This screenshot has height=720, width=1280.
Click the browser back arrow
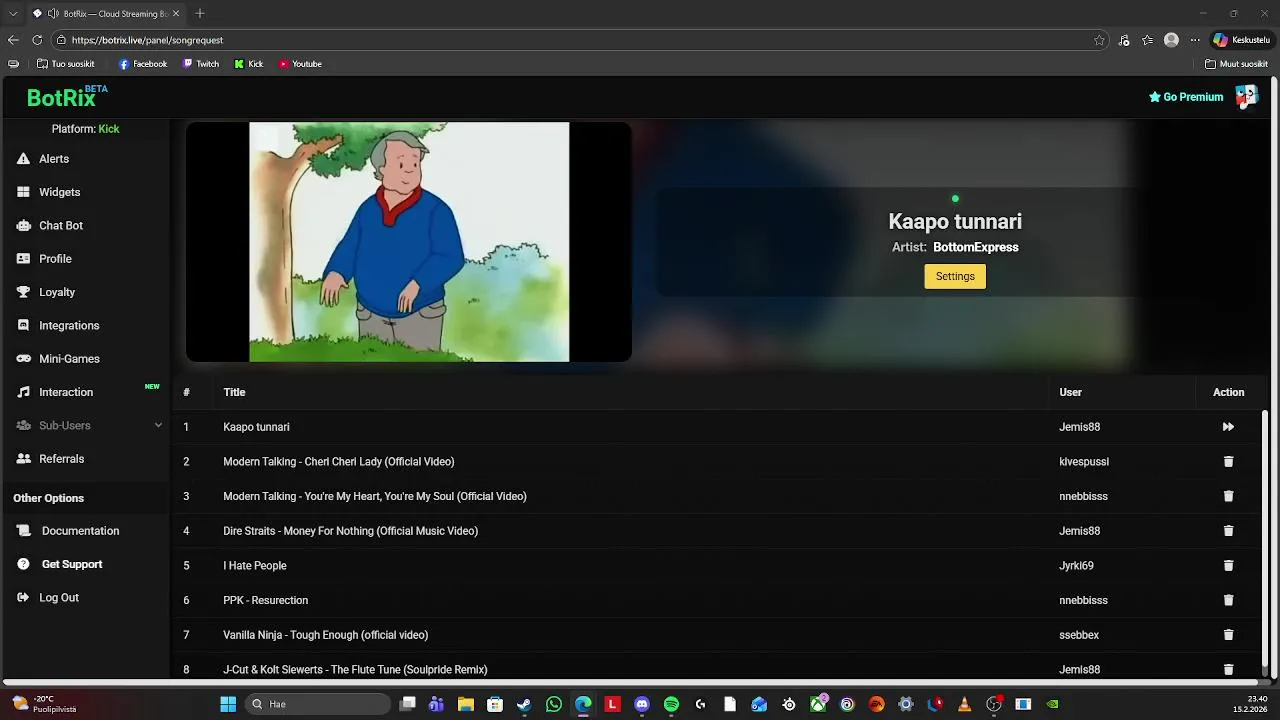[x=13, y=40]
